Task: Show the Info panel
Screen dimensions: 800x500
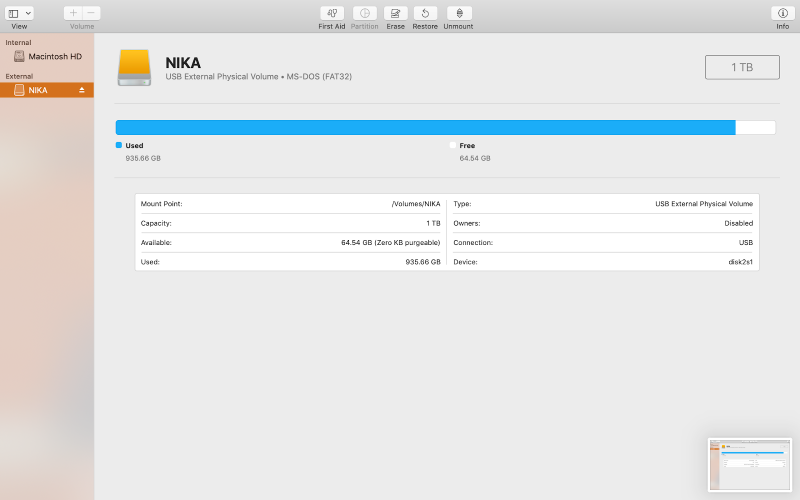Action: (x=783, y=13)
